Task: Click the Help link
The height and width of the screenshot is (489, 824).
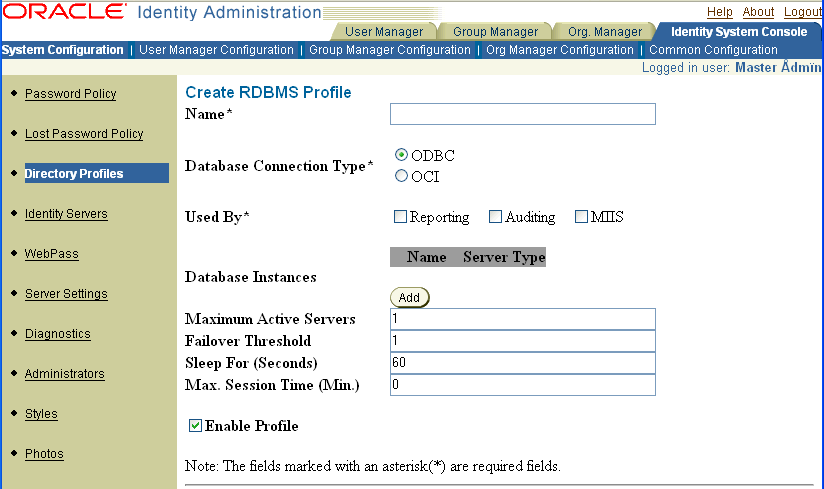Action: pos(719,12)
